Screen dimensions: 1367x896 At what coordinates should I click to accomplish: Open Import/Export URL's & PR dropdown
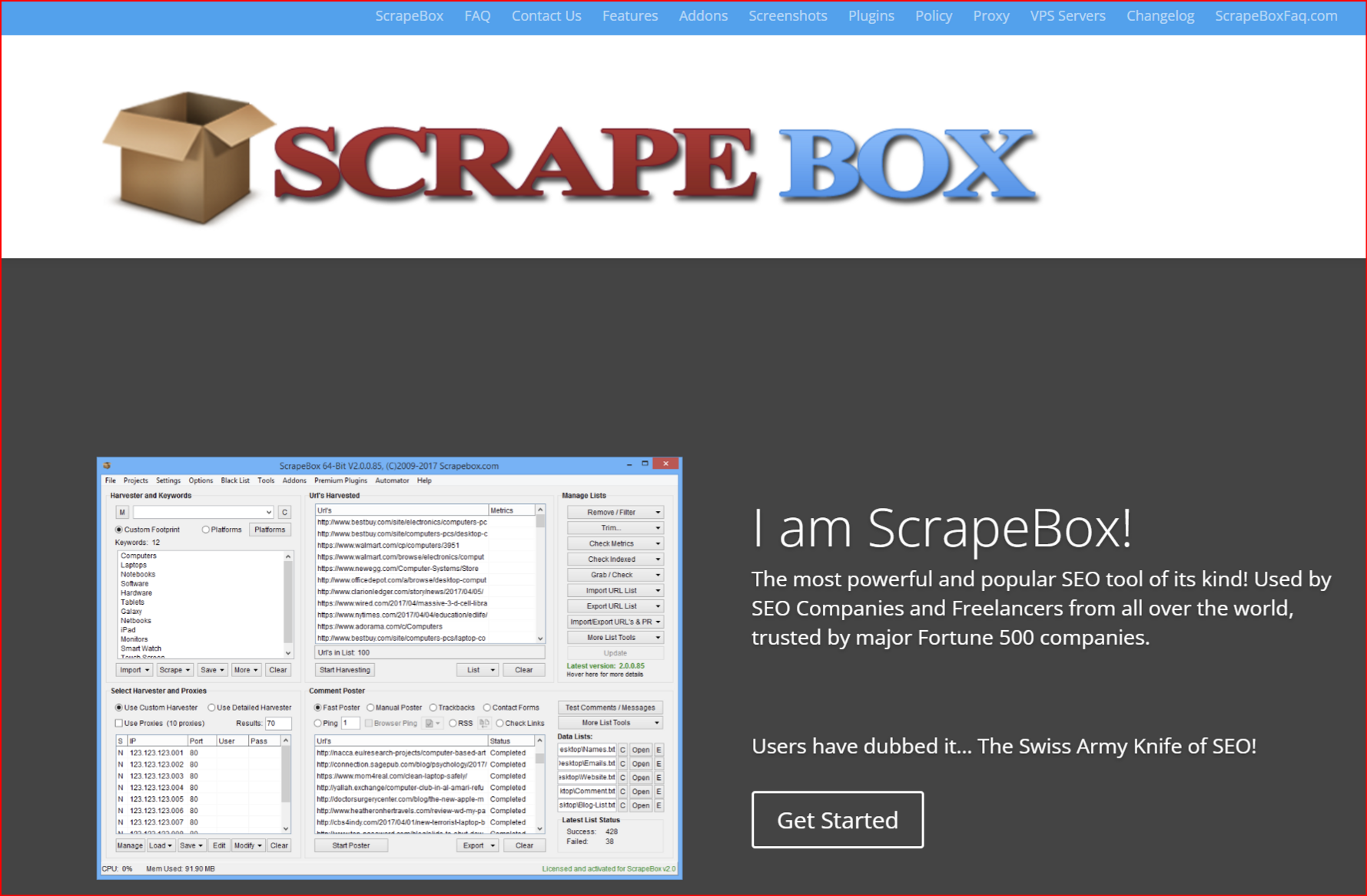point(615,622)
